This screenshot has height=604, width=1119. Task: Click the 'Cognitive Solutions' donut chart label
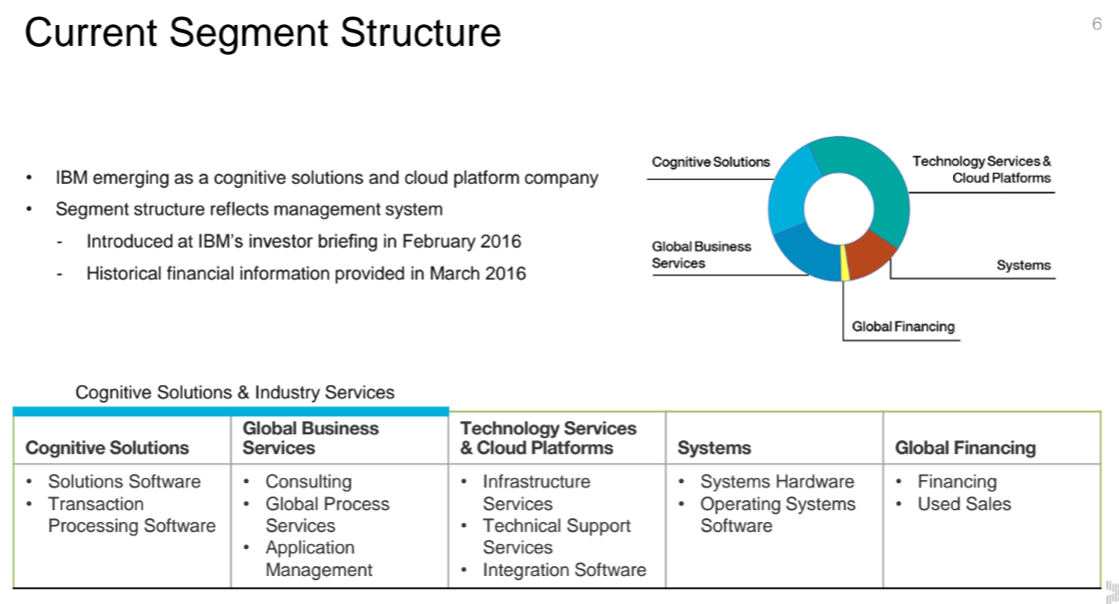pyautogui.click(x=711, y=162)
